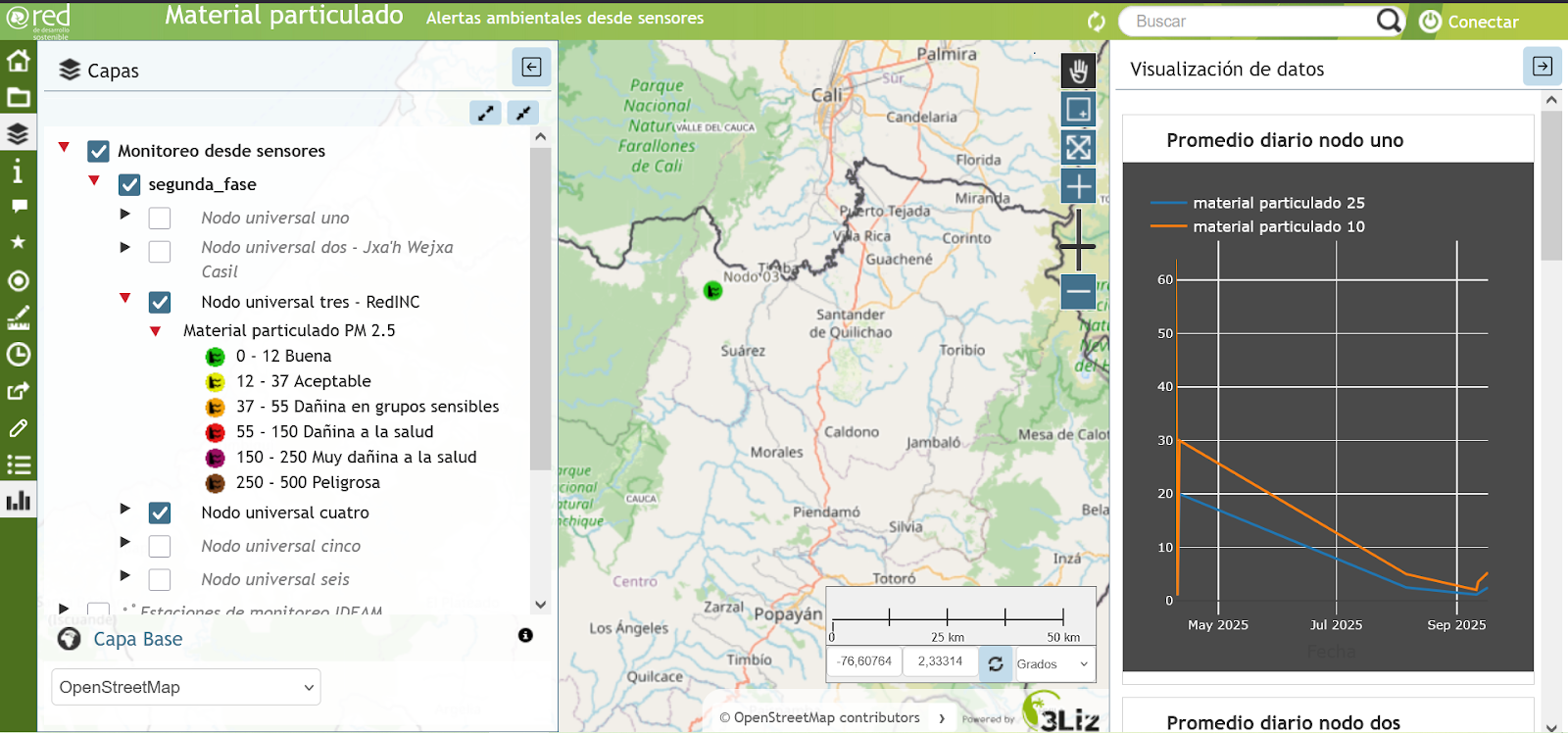
Task: Click the green refresh icon in header
Action: [x=1097, y=21]
